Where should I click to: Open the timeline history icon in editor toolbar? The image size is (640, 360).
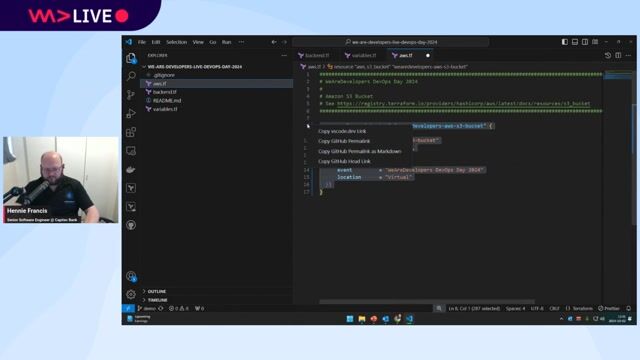click(x=608, y=56)
